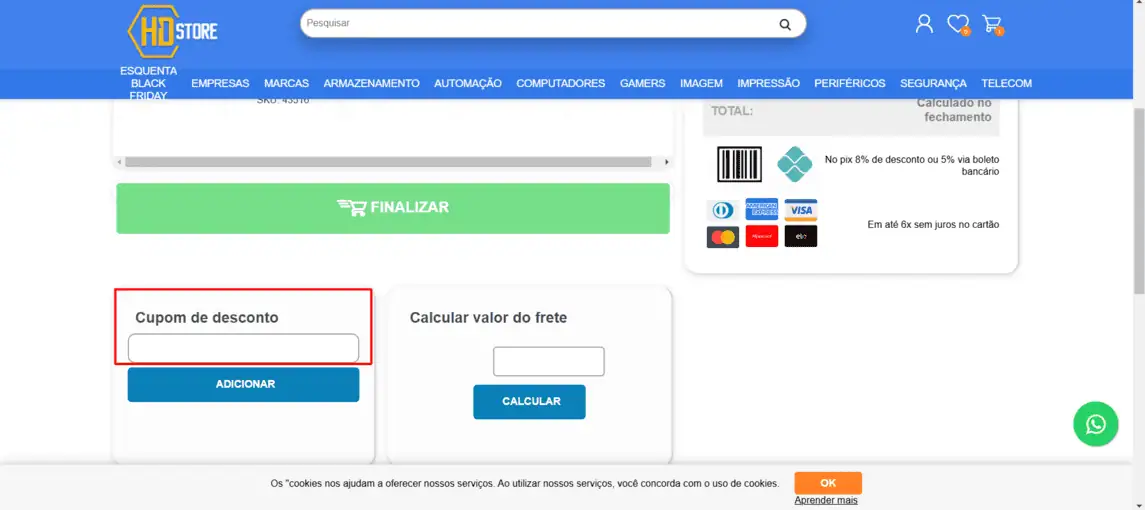Image resolution: width=1145 pixels, height=510 pixels.
Task: Click the Mastercard icon
Action: (723, 237)
